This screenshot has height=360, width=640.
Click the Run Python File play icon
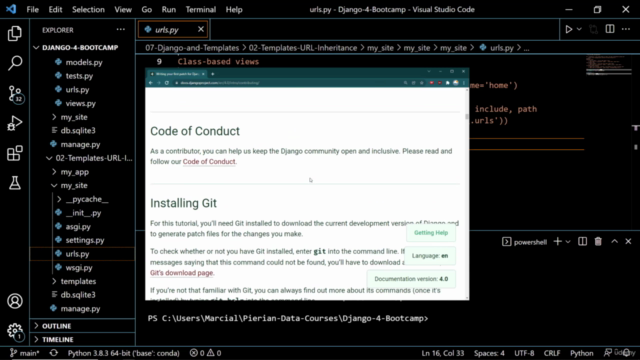(569, 29)
